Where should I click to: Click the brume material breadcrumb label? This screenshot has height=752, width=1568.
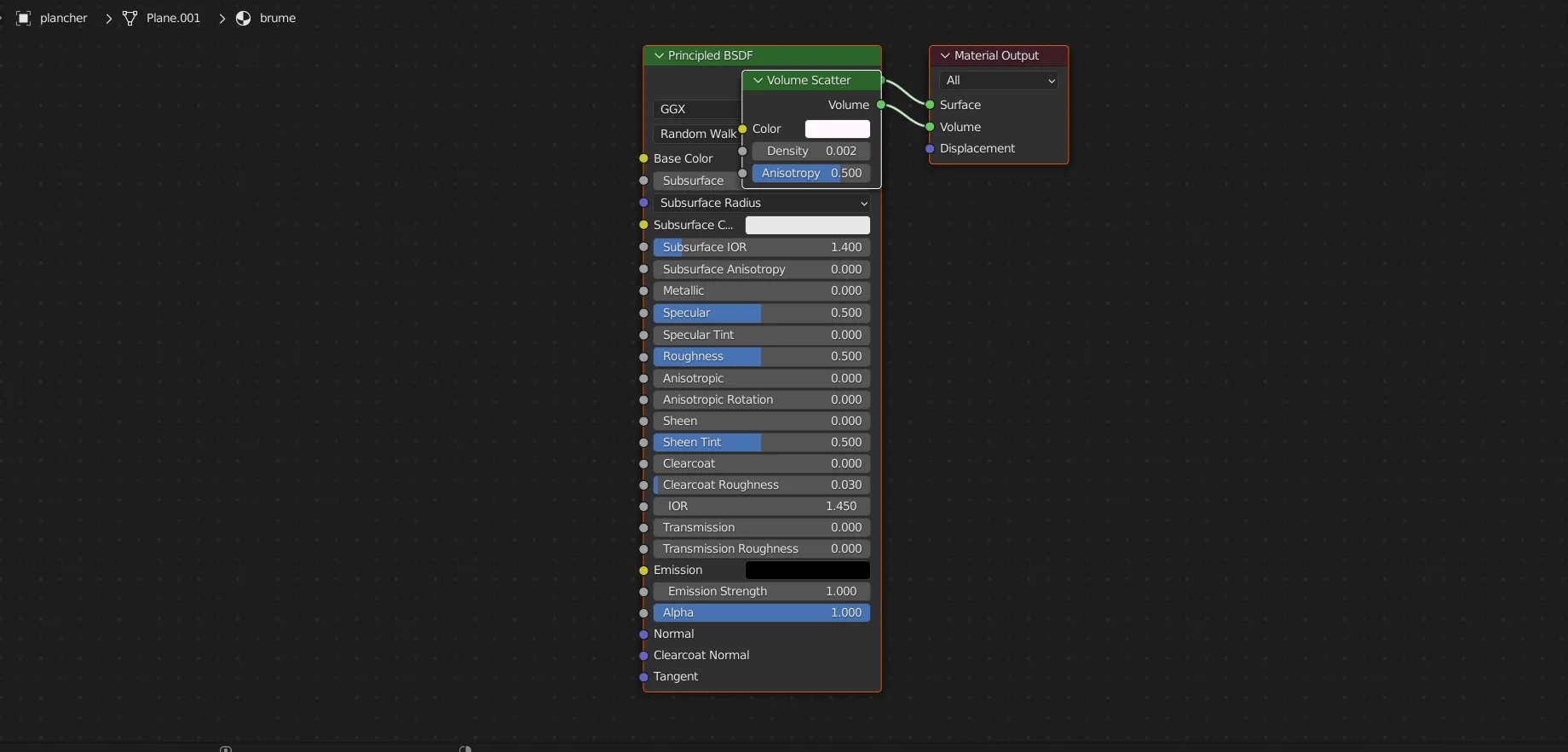point(278,18)
